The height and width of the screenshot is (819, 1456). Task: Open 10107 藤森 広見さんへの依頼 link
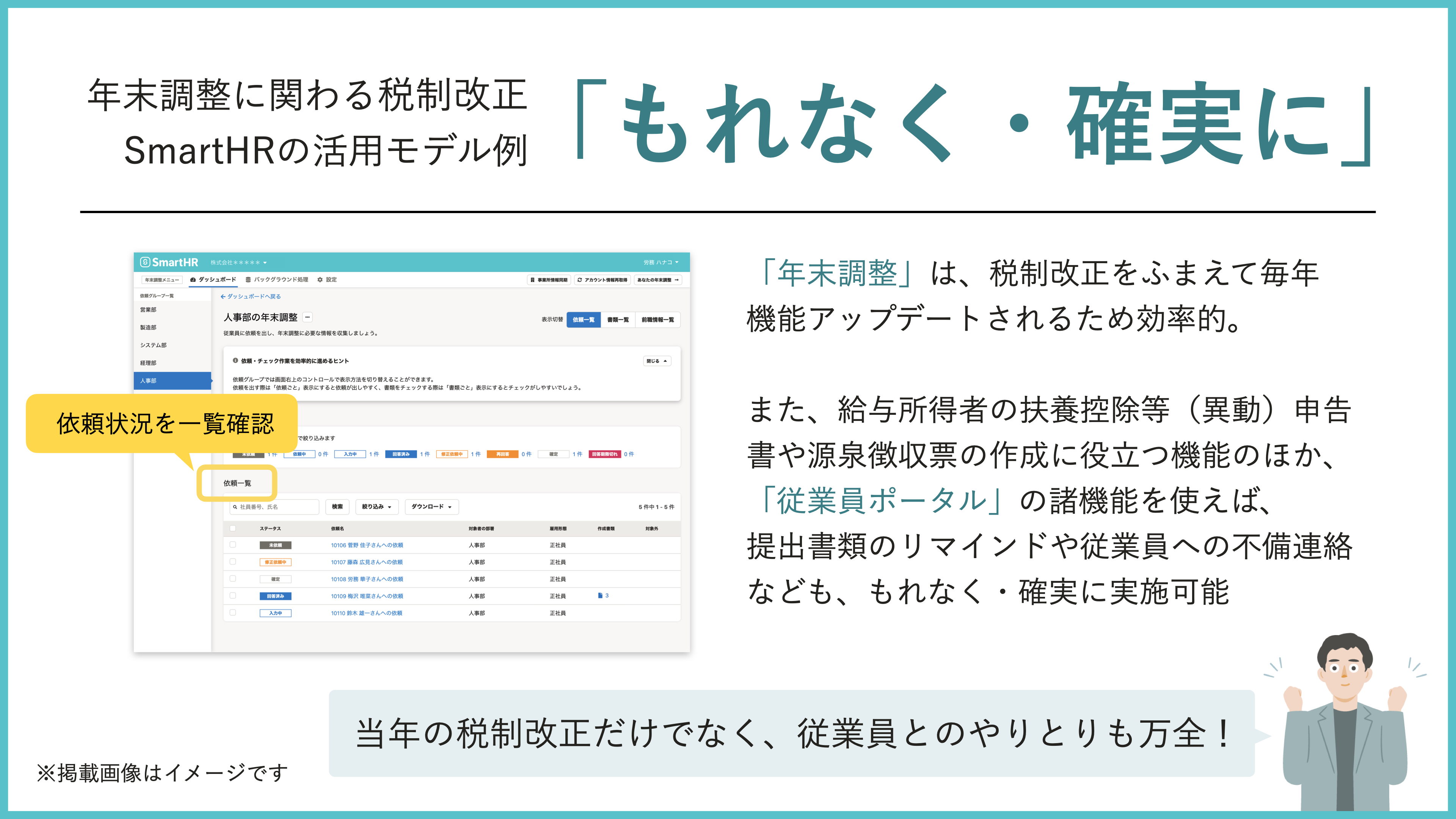(x=367, y=562)
